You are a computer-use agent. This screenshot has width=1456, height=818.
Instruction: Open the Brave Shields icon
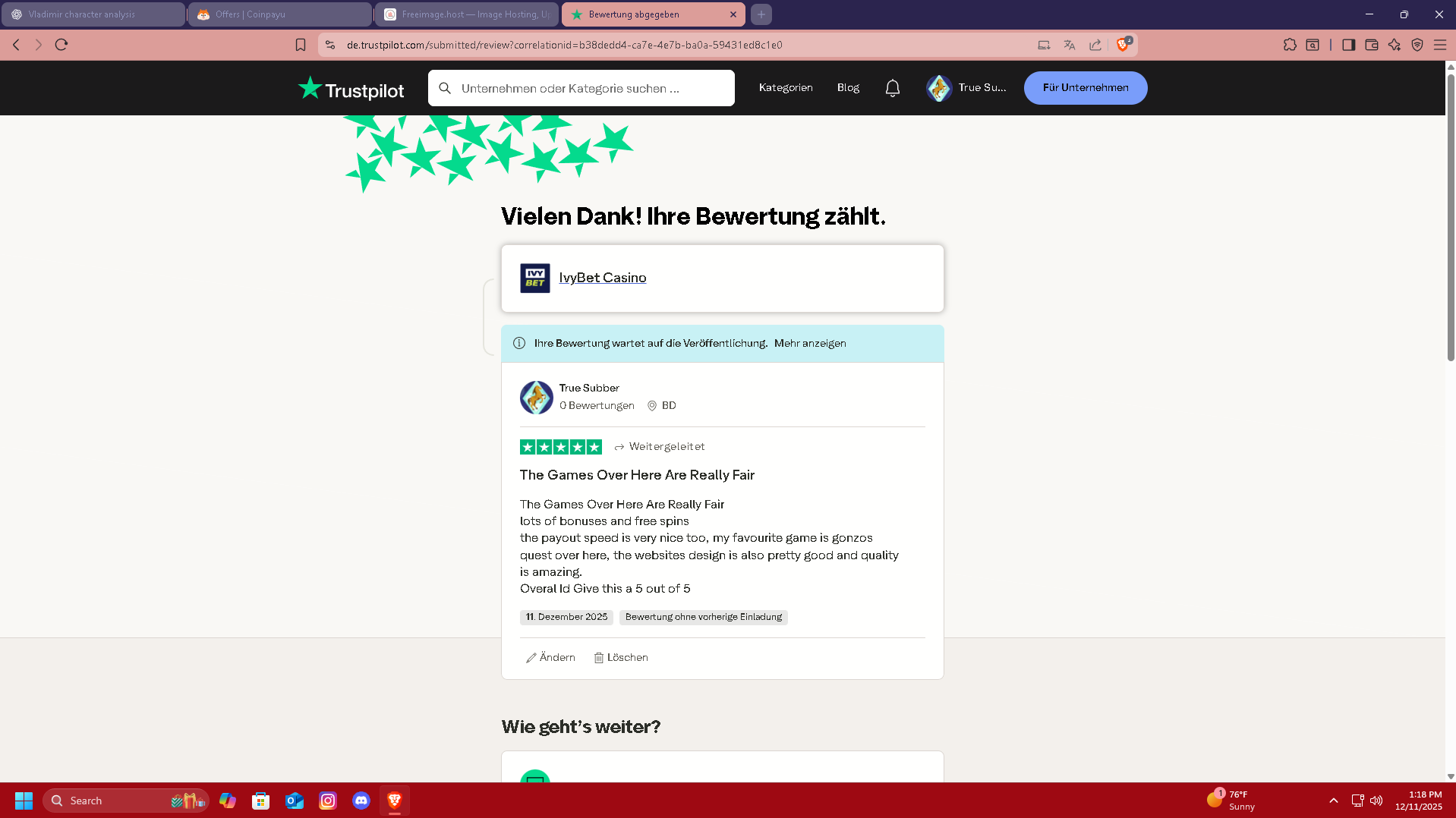pyautogui.click(x=1124, y=44)
